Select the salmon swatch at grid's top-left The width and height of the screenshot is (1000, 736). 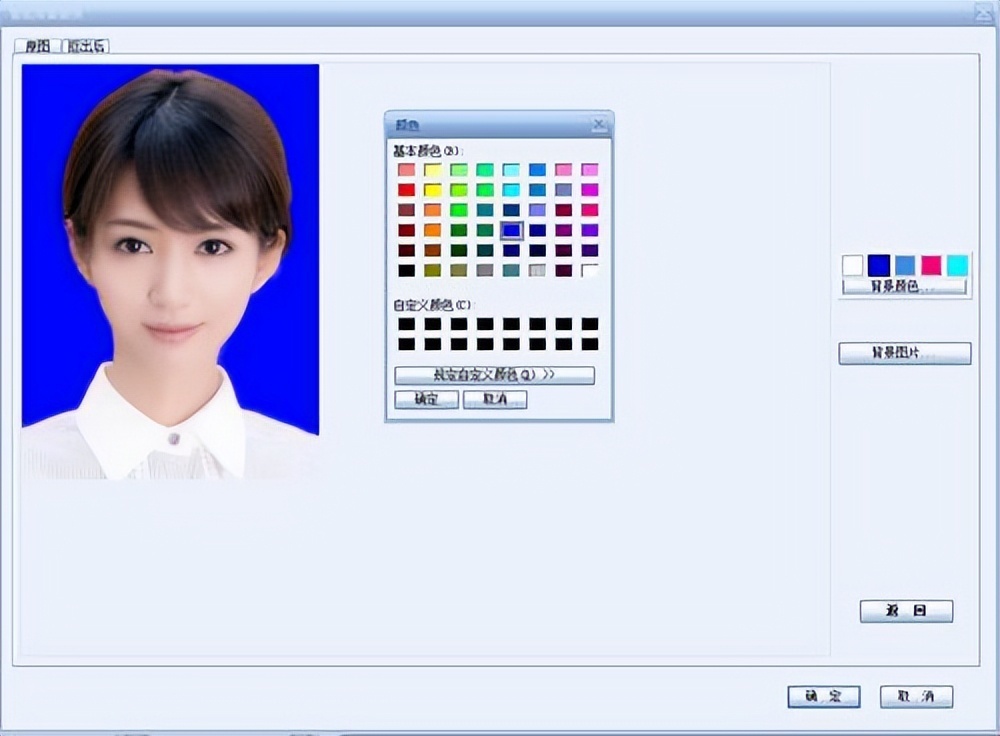pyautogui.click(x=406, y=170)
